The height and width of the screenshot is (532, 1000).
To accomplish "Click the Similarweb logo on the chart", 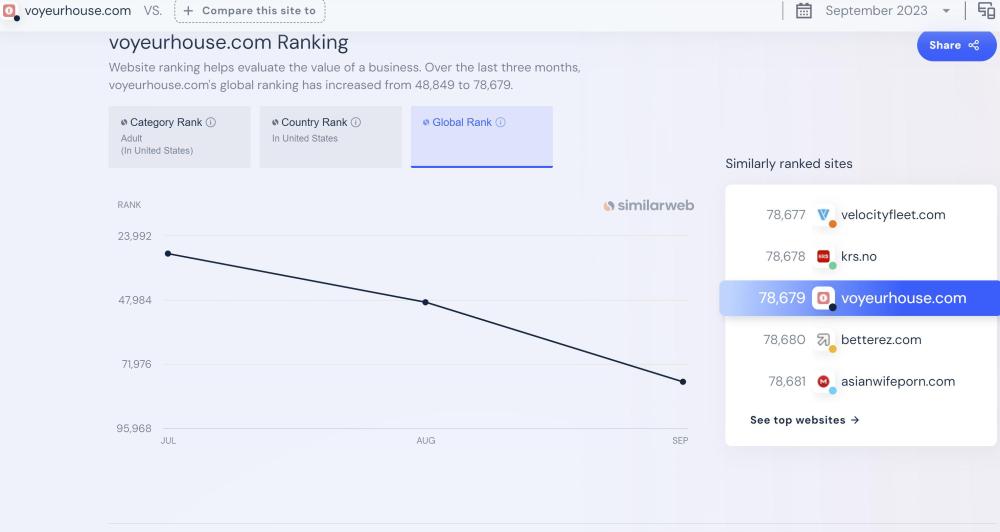I will point(648,206).
